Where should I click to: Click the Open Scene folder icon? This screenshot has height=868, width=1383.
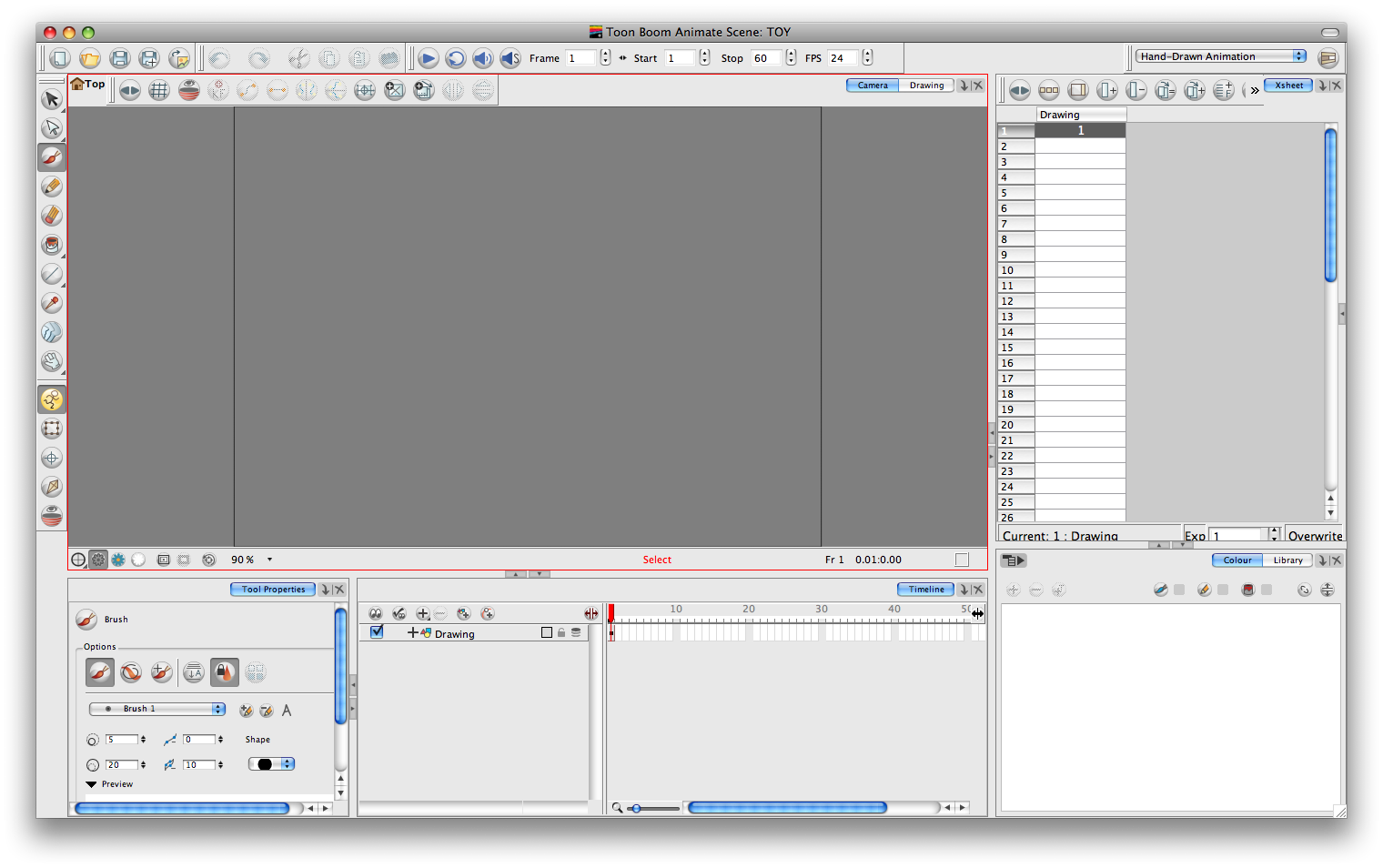pyautogui.click(x=89, y=58)
